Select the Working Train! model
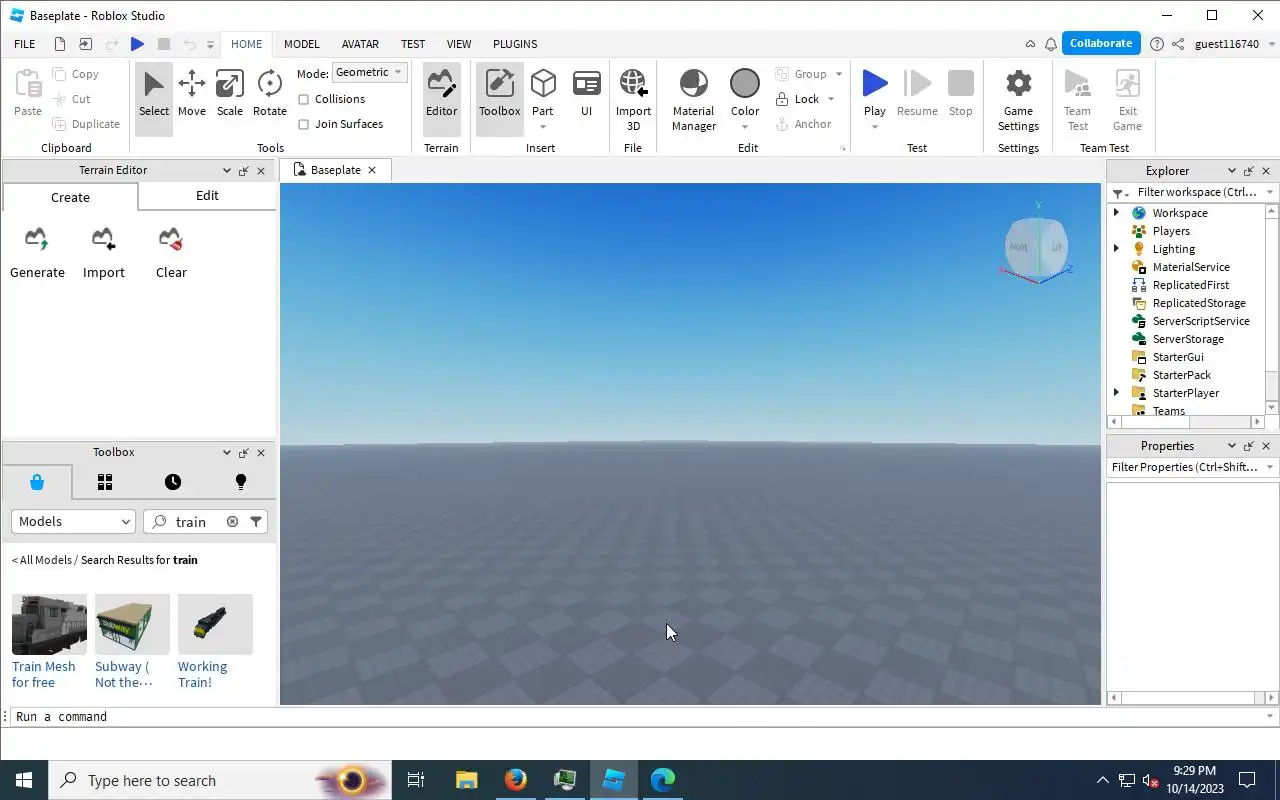This screenshot has width=1280, height=800. (x=215, y=642)
